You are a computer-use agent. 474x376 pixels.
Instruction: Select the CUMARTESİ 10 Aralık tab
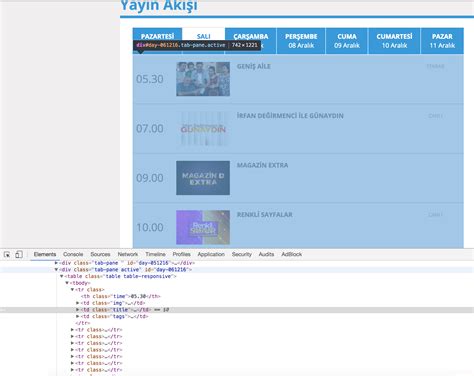click(394, 41)
